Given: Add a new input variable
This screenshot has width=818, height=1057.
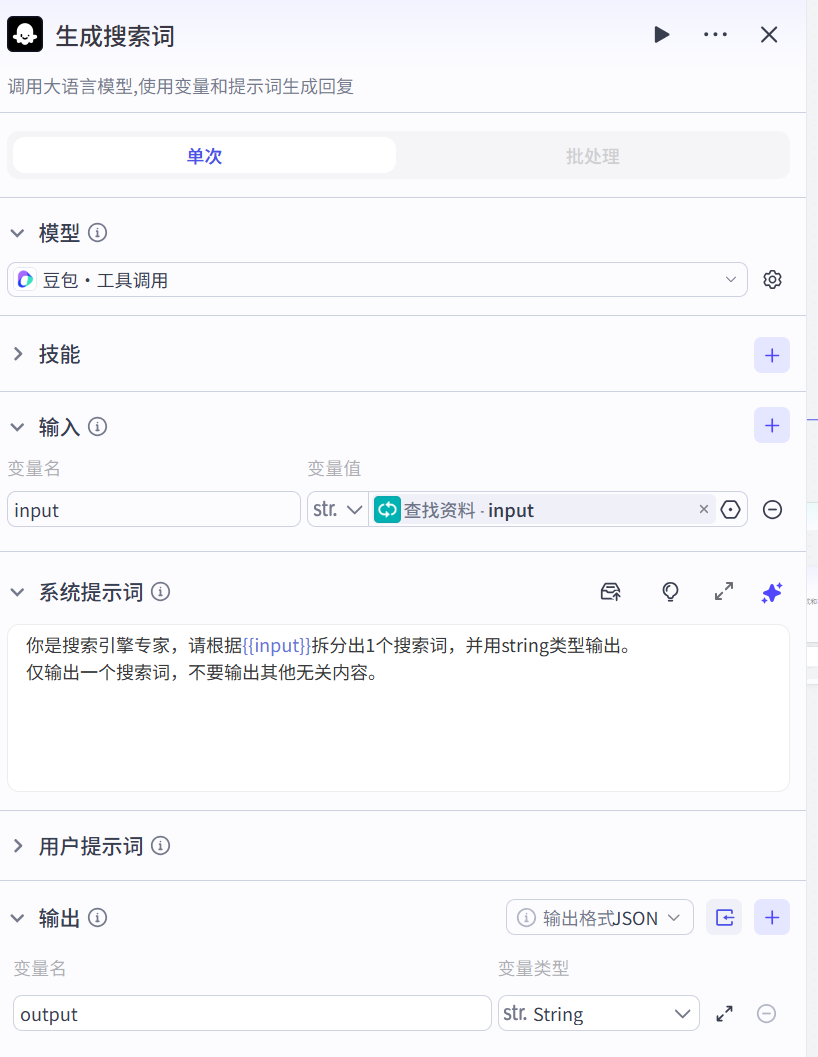Looking at the screenshot, I should [x=771, y=425].
